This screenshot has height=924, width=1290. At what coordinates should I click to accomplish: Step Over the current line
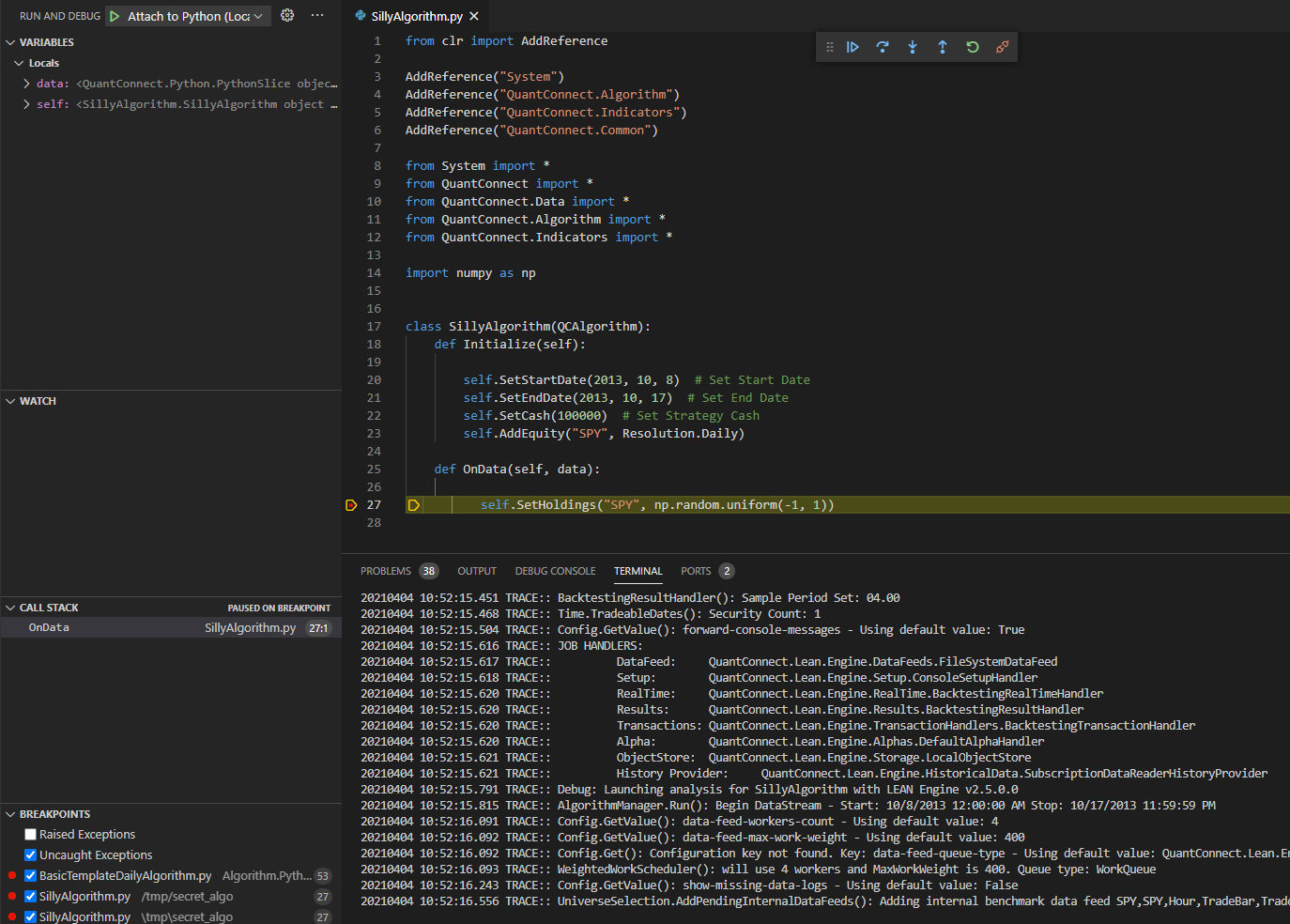pos(883,47)
